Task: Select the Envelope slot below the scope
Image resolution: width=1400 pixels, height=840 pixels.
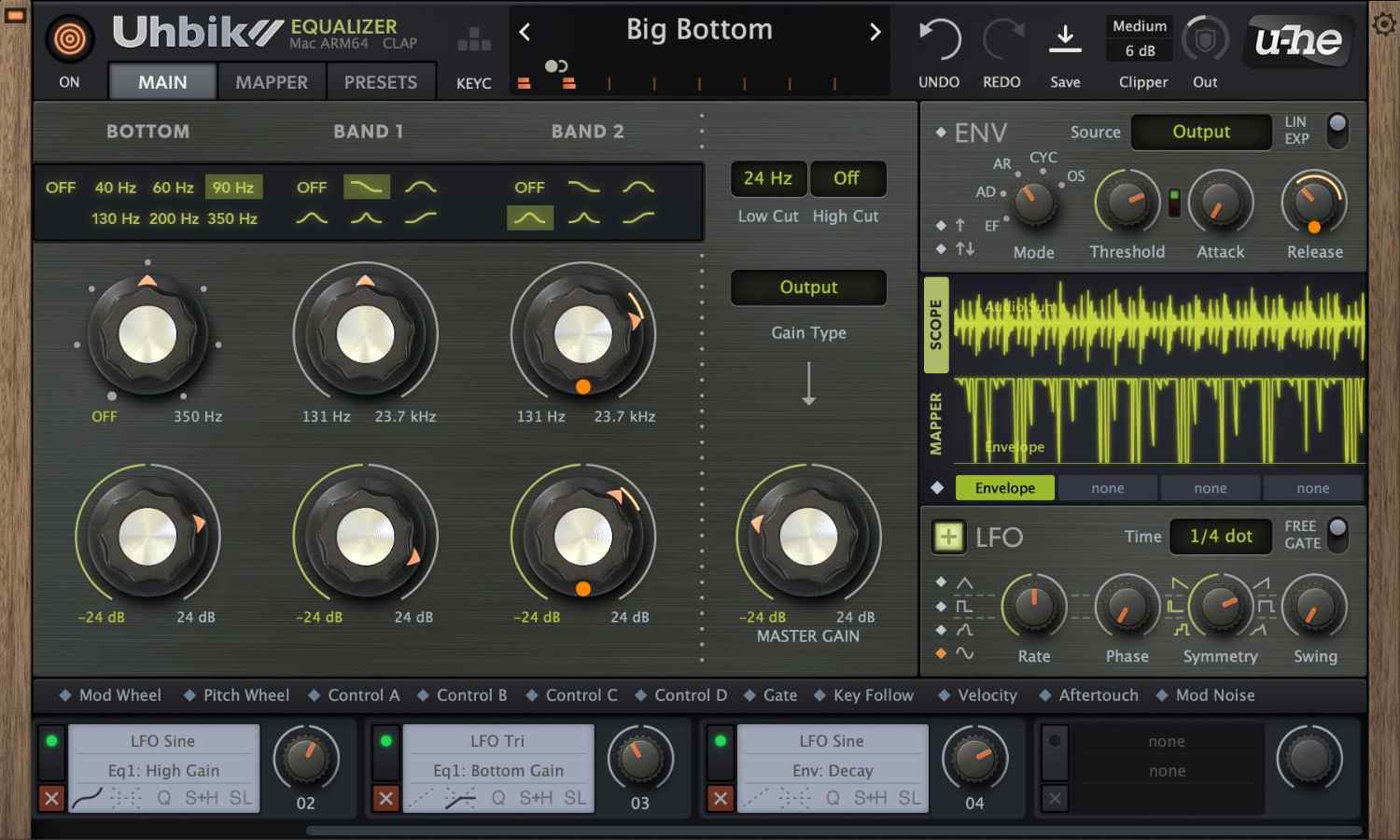Action: pos(1004,487)
